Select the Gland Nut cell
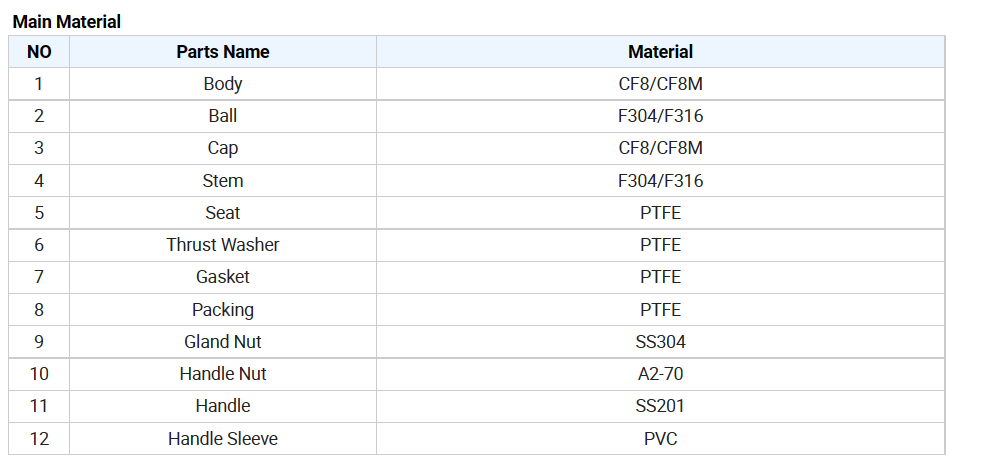The image size is (995, 469). [x=223, y=342]
